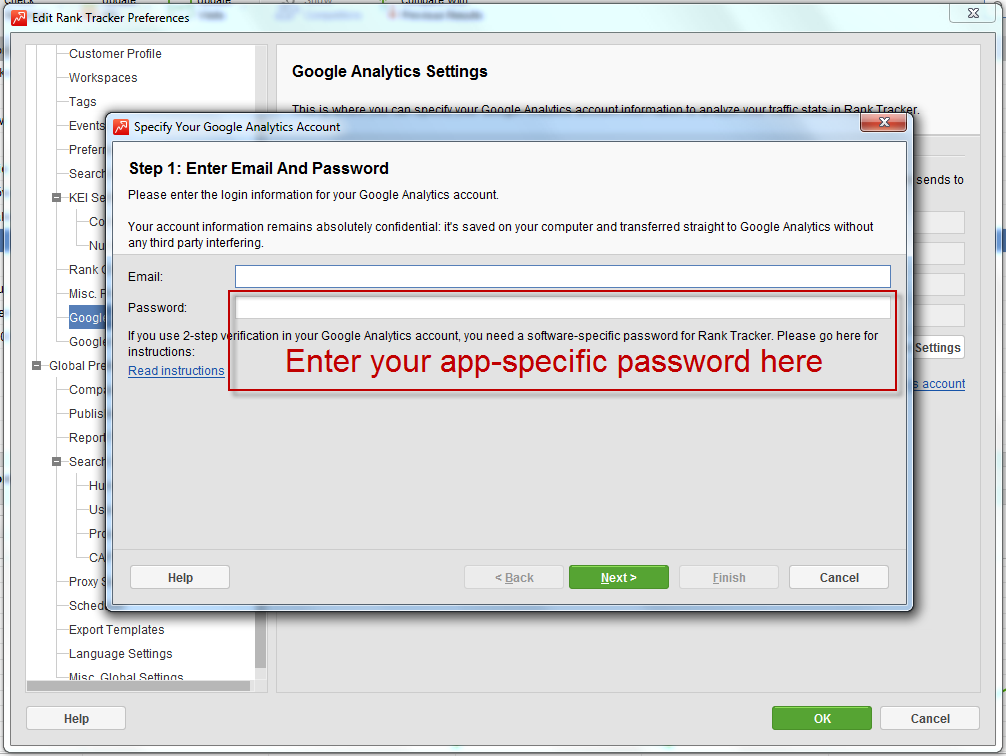This screenshot has width=1006, height=756.
Task: Click Help at the bottom of the Preferences window
Action: tap(76, 719)
